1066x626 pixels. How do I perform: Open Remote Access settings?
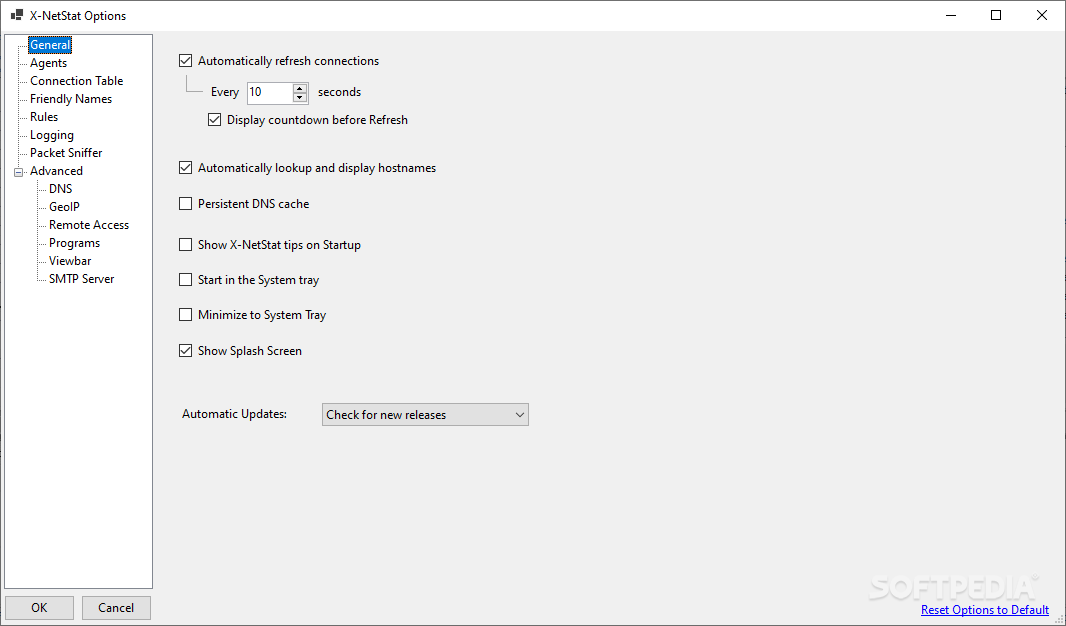coord(88,224)
